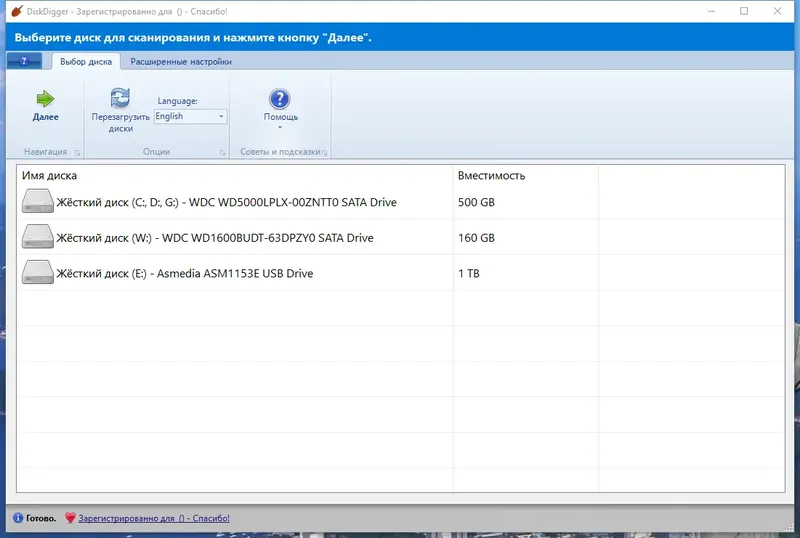Image resolution: width=800 pixels, height=538 pixels.
Task: Click the 500 GB capacity cell
Action: pyautogui.click(x=476, y=202)
